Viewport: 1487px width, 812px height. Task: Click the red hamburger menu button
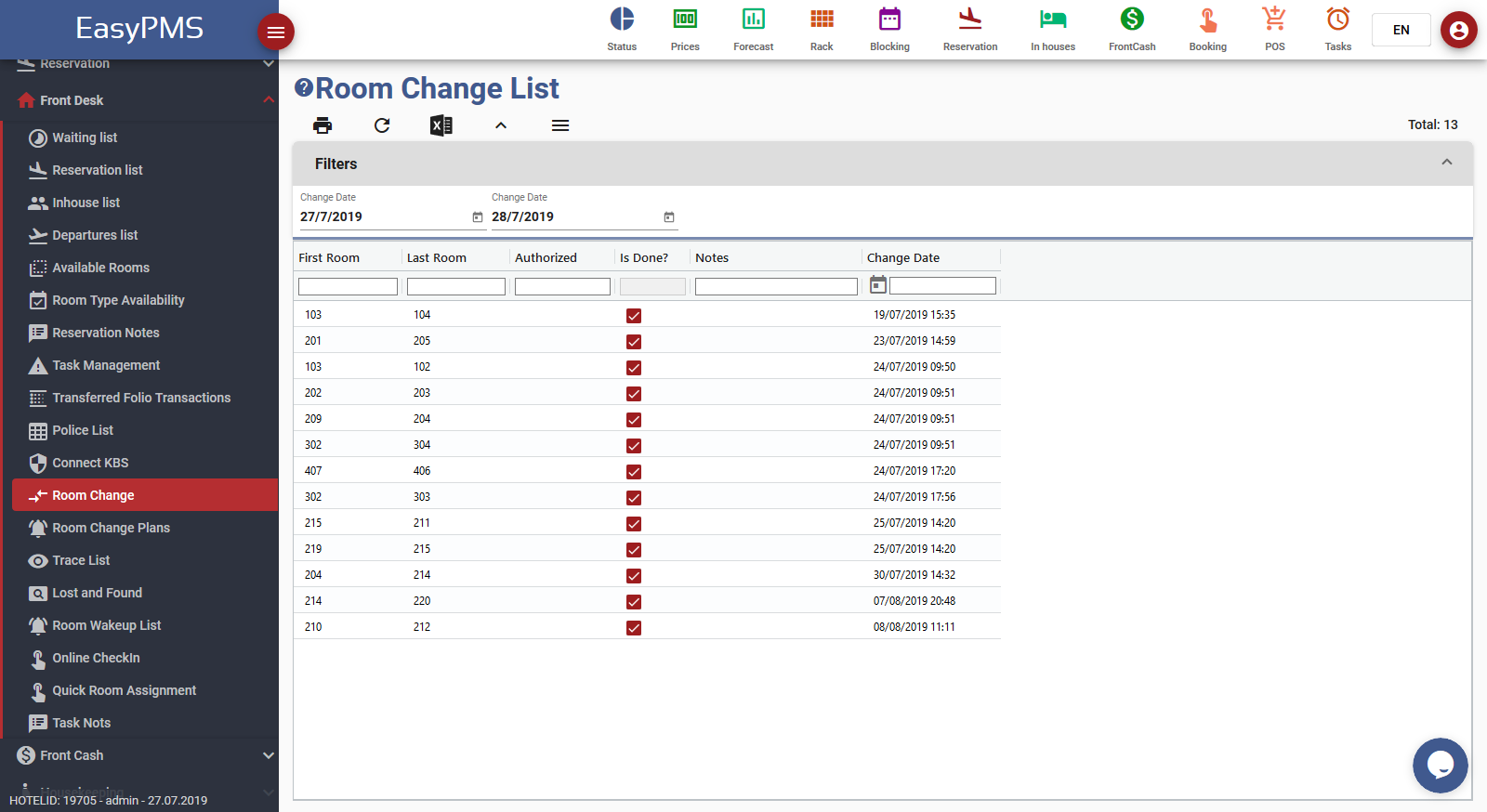(x=276, y=33)
